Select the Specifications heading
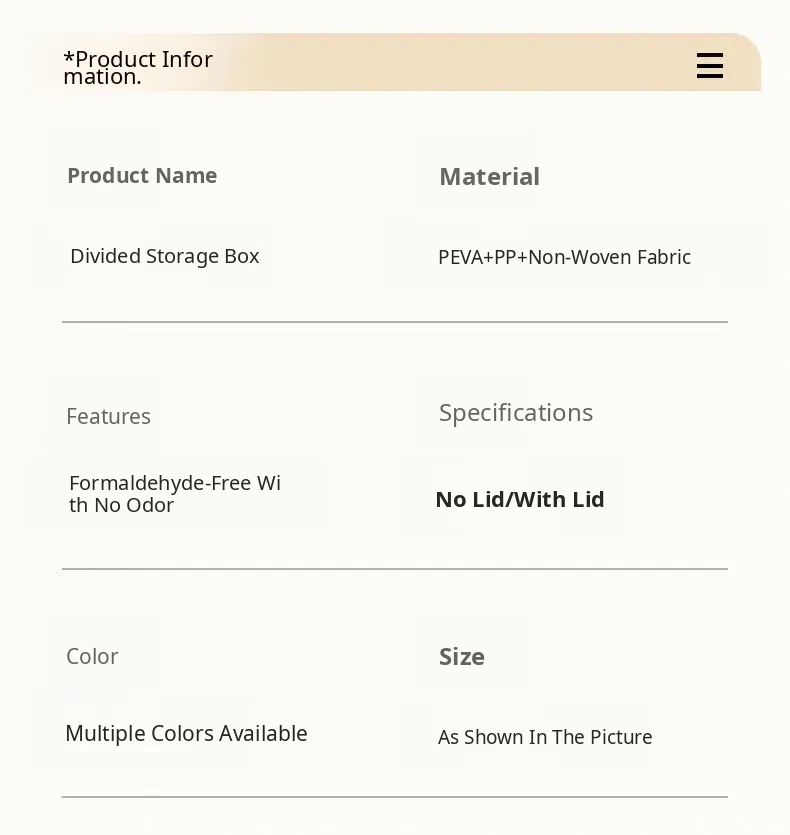The width and height of the screenshot is (790, 835). pyautogui.click(x=516, y=413)
